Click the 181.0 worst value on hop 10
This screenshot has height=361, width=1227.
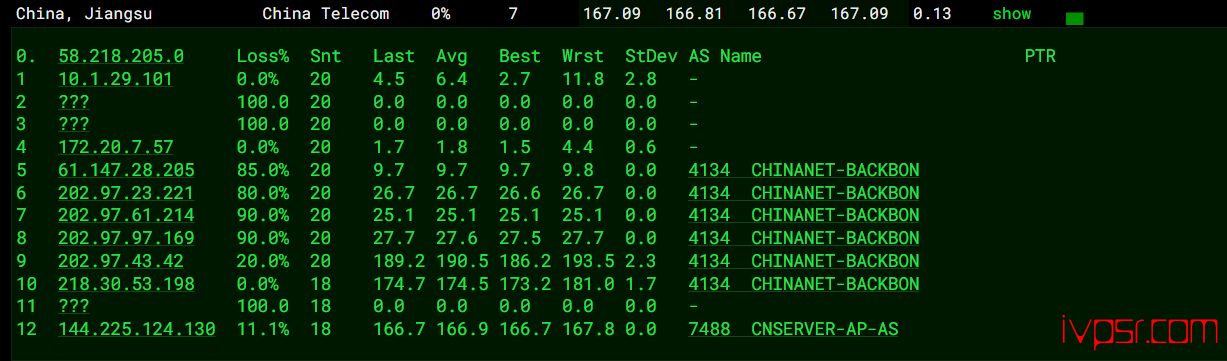tap(588, 284)
